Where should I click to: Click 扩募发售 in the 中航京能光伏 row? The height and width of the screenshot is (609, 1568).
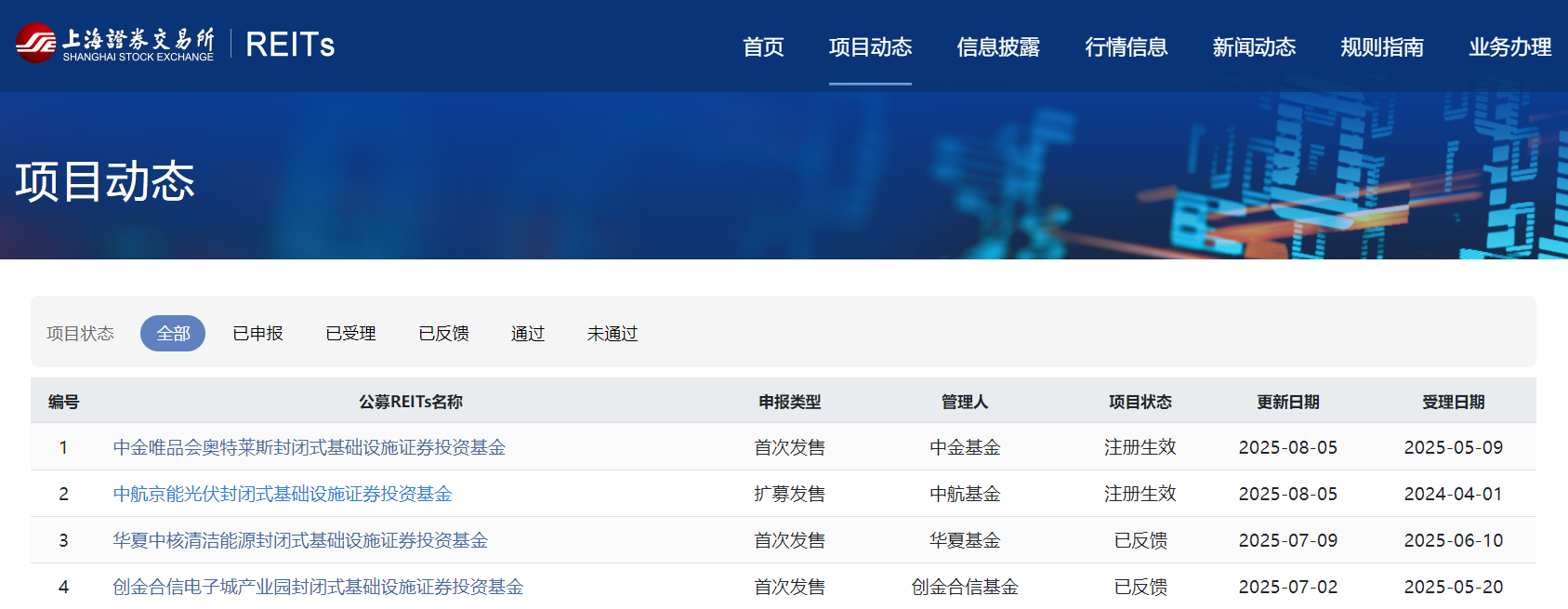tap(790, 494)
